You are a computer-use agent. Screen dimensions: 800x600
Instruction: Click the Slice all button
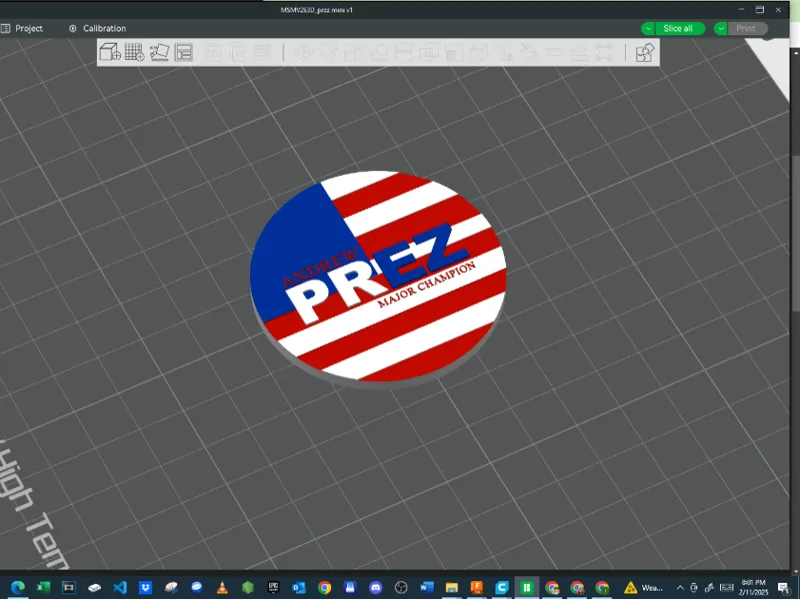tap(678, 29)
